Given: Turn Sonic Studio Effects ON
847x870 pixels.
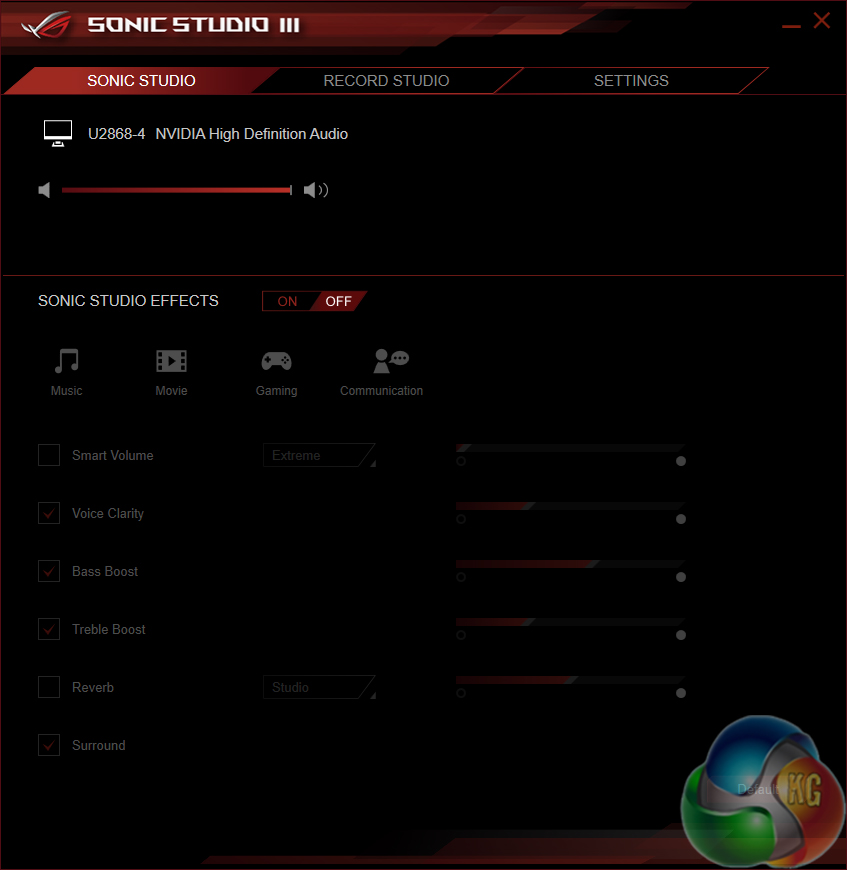Looking at the screenshot, I should [287, 301].
